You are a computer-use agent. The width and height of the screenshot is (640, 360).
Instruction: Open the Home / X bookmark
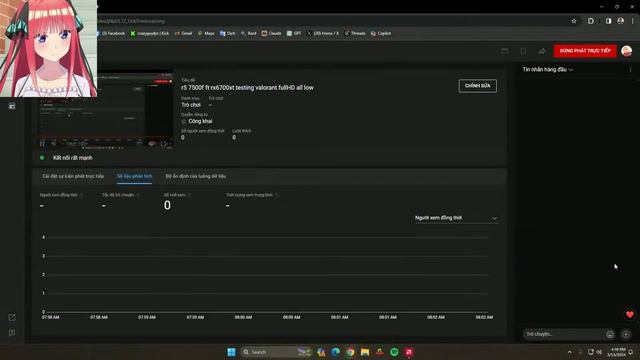pos(322,33)
